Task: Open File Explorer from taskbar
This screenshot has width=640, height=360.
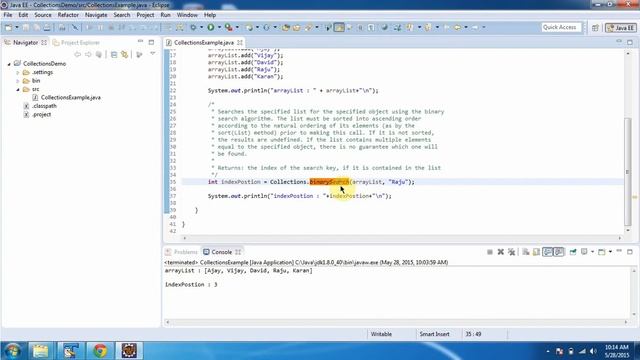Action: 40,351
